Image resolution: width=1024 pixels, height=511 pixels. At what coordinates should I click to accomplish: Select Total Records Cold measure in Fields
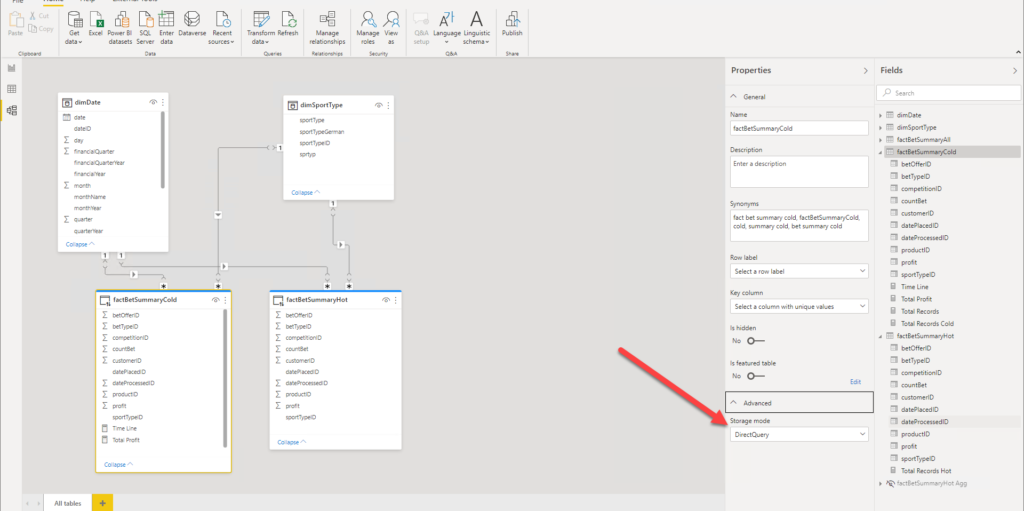click(927, 323)
